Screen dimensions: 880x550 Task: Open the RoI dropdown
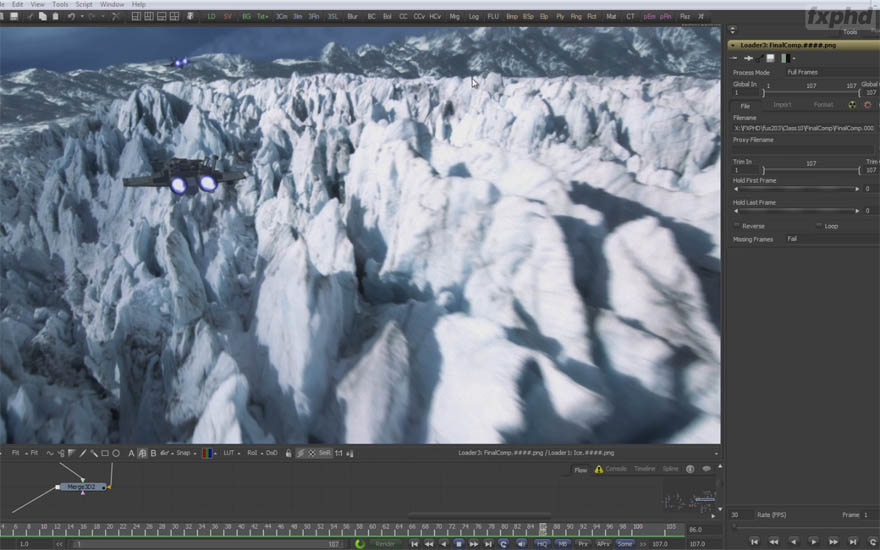click(x=254, y=453)
